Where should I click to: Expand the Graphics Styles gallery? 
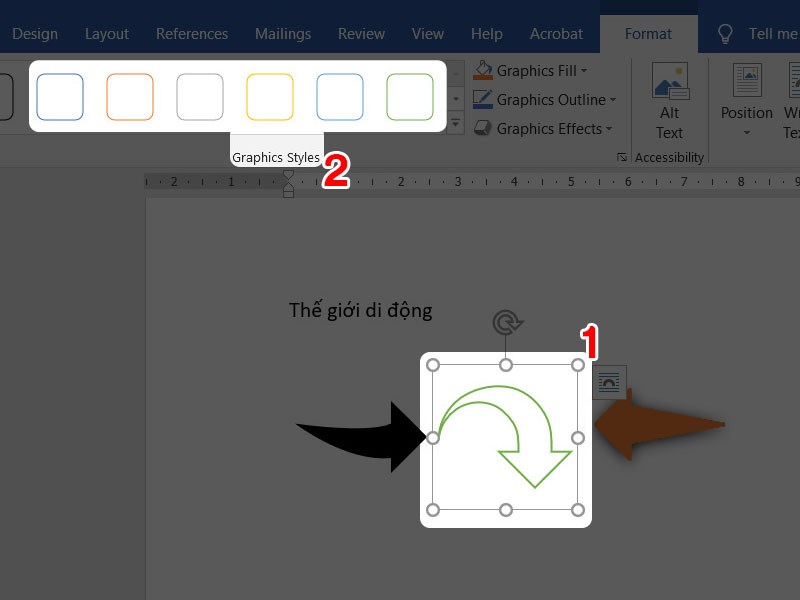click(x=456, y=123)
